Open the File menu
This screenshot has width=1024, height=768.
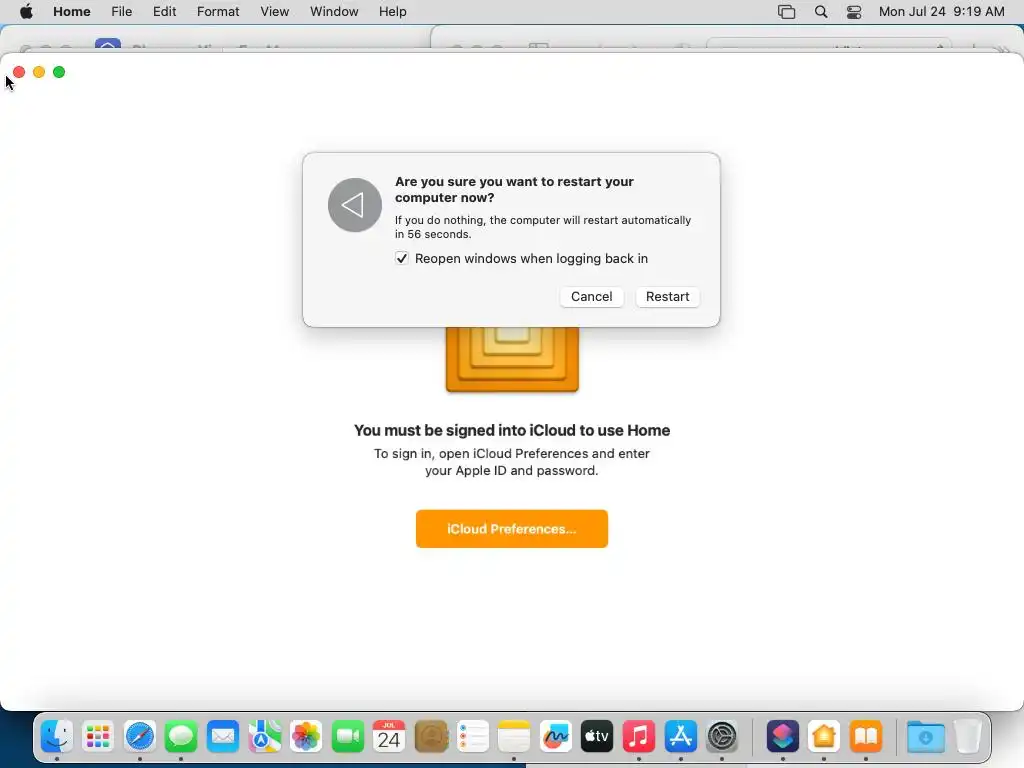[121, 12]
